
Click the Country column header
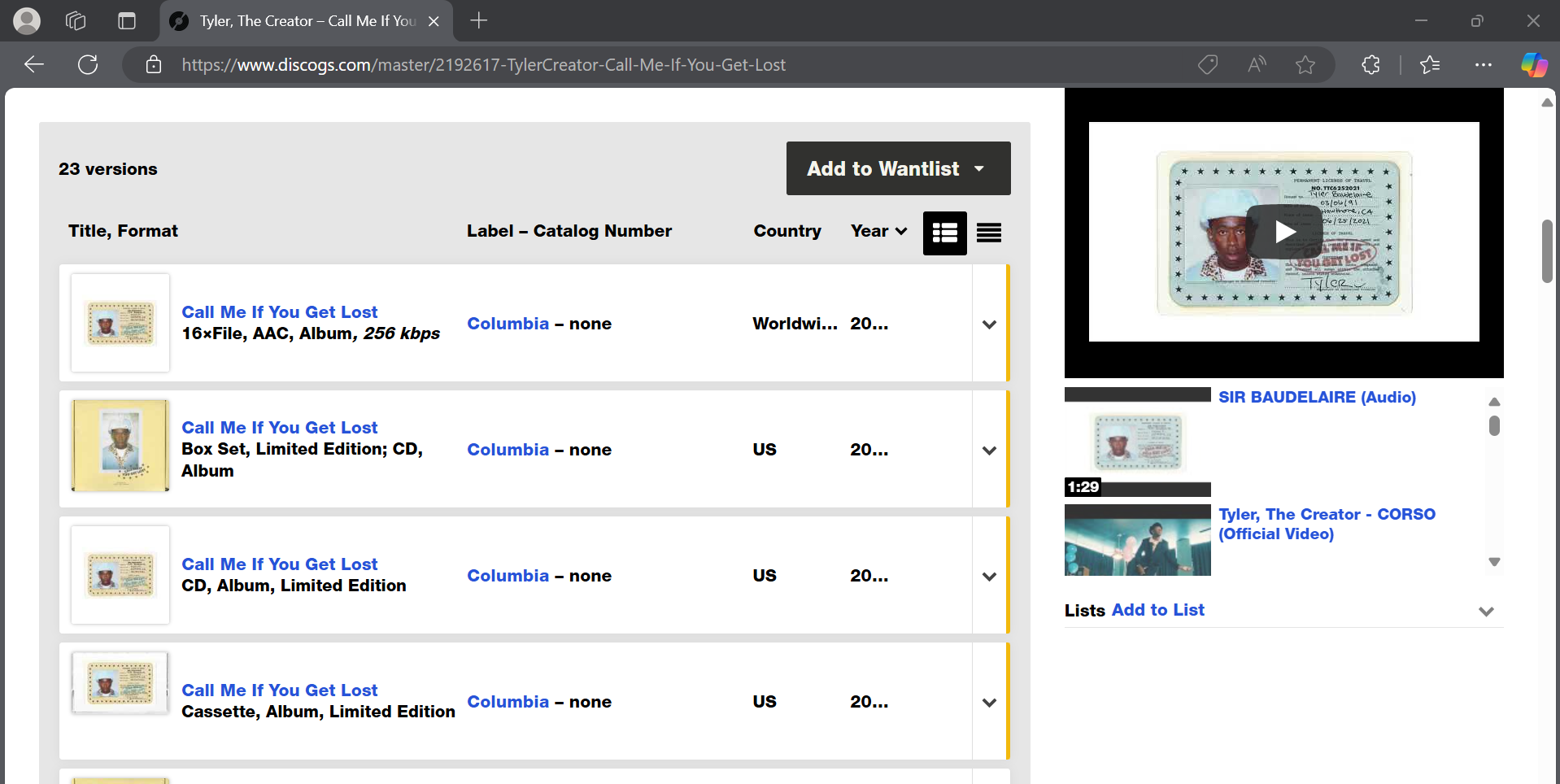(x=787, y=231)
